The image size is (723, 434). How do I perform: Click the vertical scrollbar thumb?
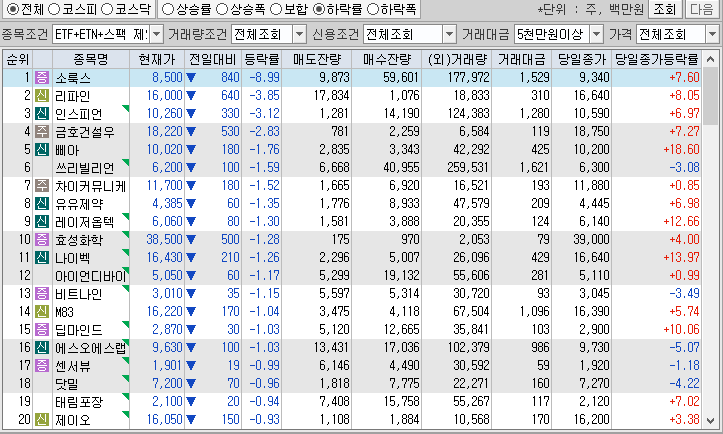point(711,94)
